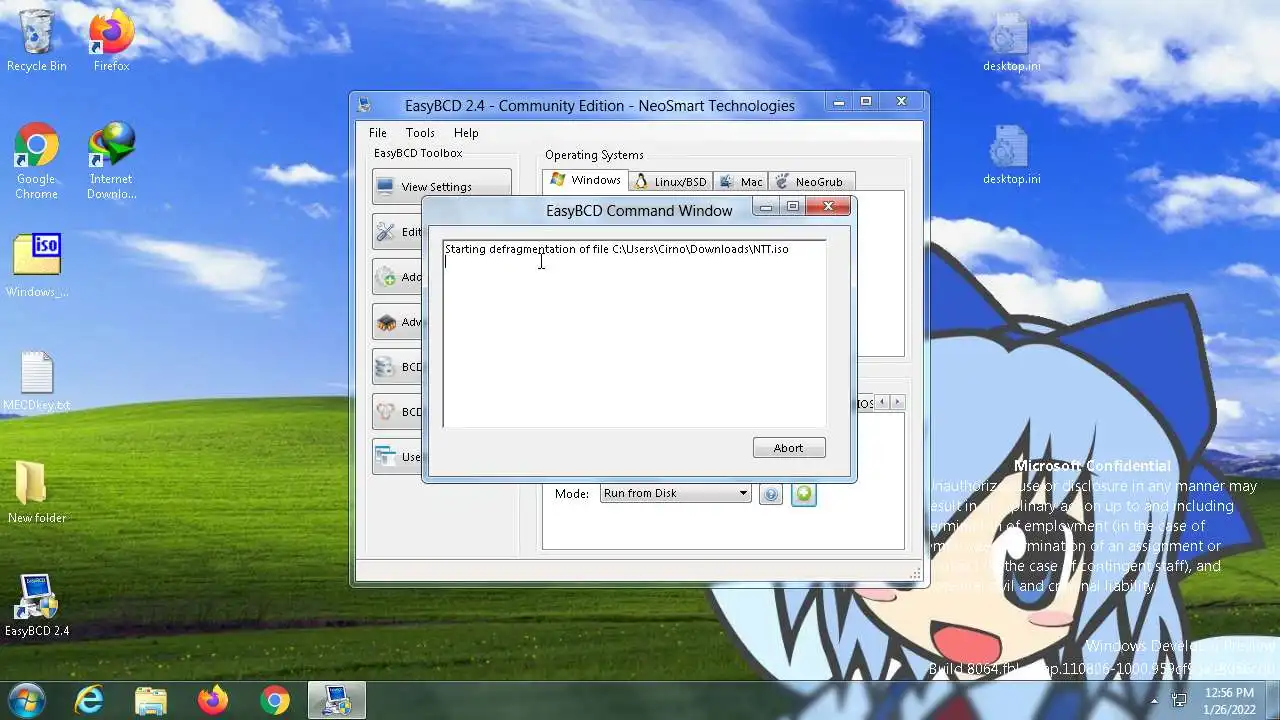Select the defragmentation status line text
The height and width of the screenshot is (720, 1280).
click(x=616, y=249)
